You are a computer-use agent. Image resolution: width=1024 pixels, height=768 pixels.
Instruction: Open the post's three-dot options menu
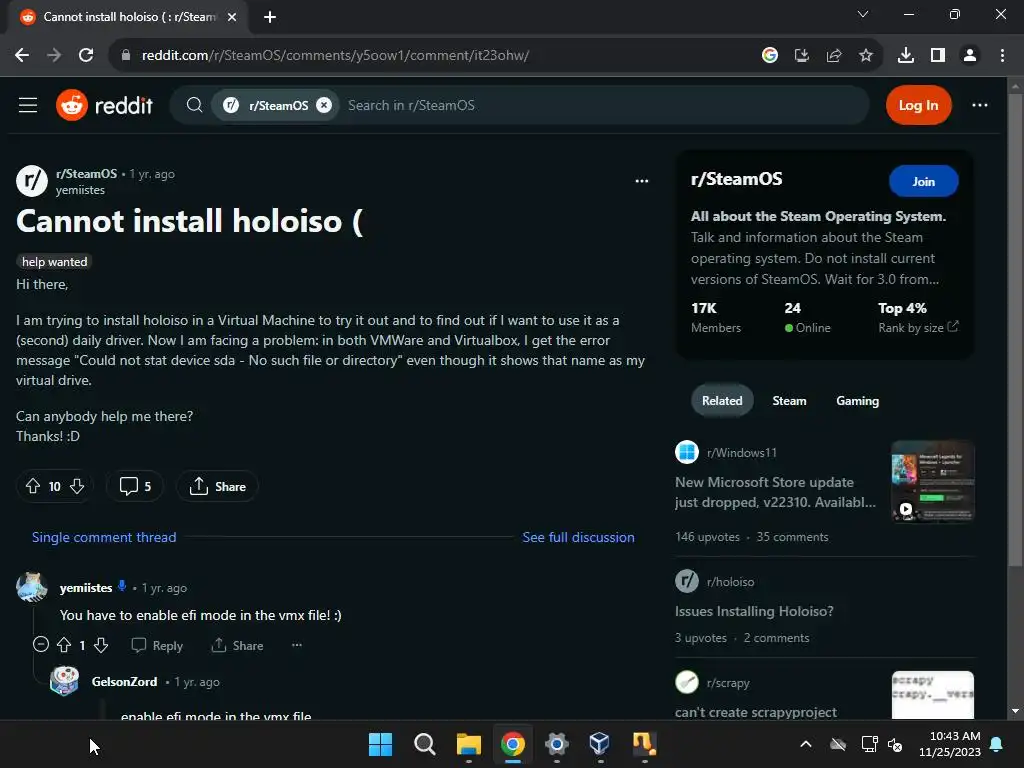coord(642,181)
